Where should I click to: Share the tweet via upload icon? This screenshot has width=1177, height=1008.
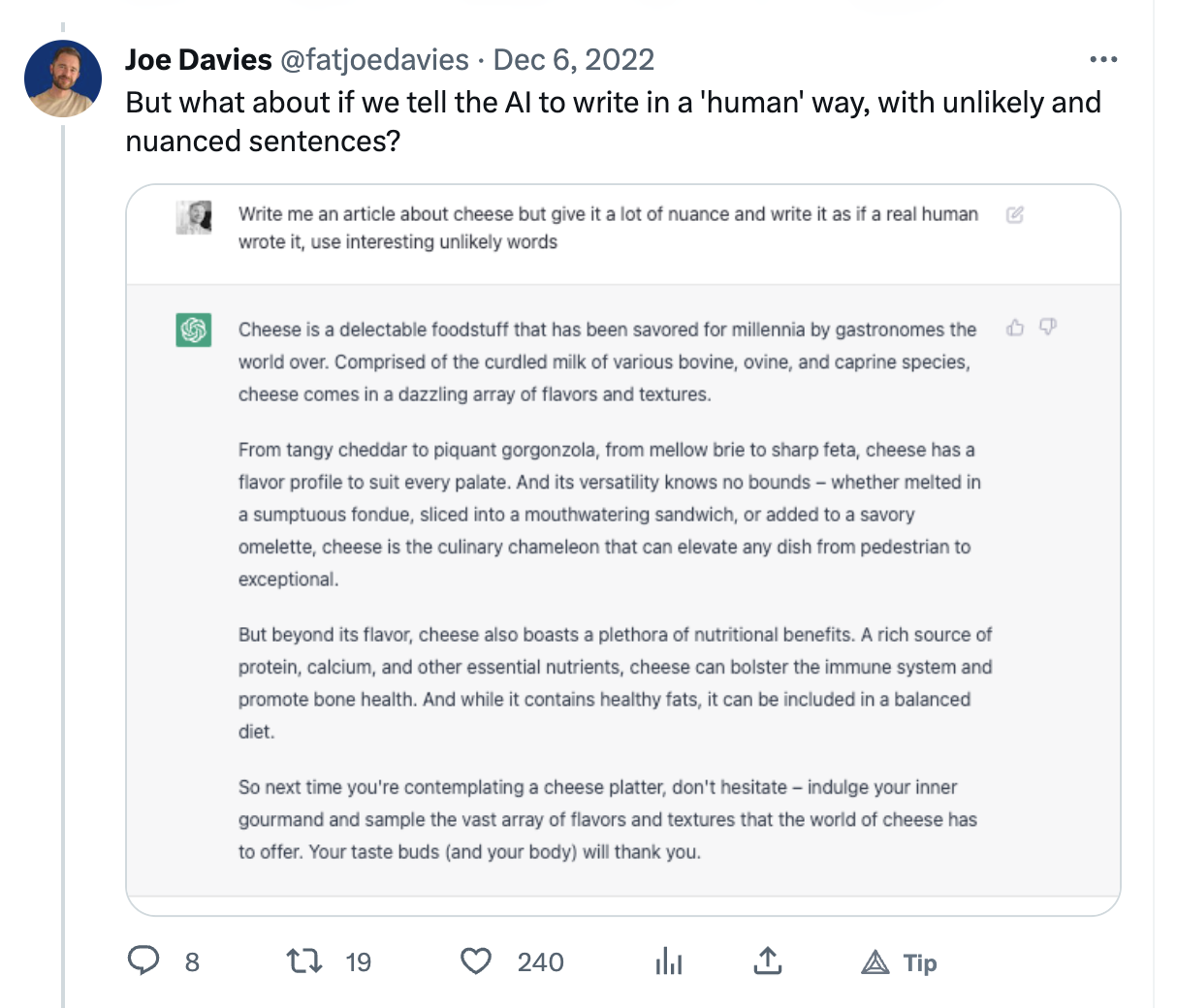[x=767, y=961]
